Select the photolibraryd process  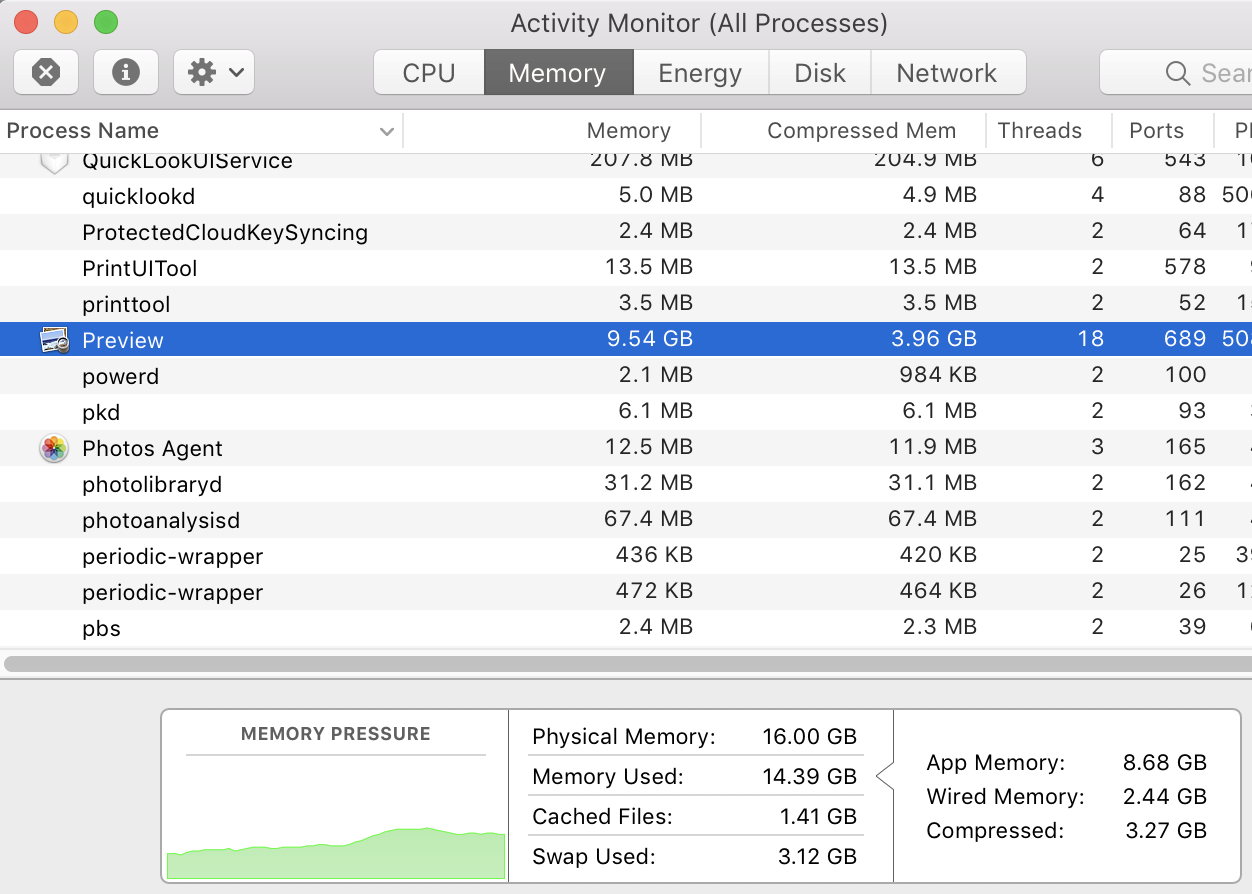click(x=152, y=485)
